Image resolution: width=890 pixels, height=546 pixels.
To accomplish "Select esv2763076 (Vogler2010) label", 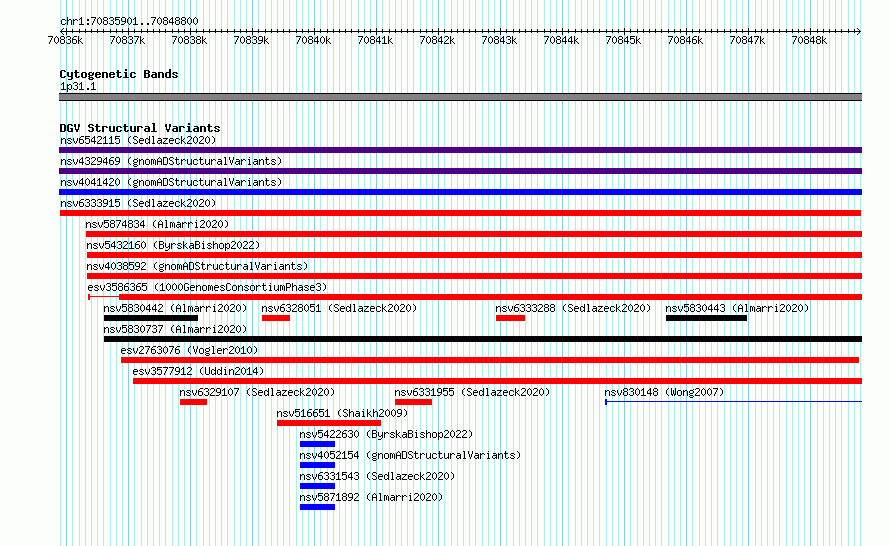I will 189,350.
